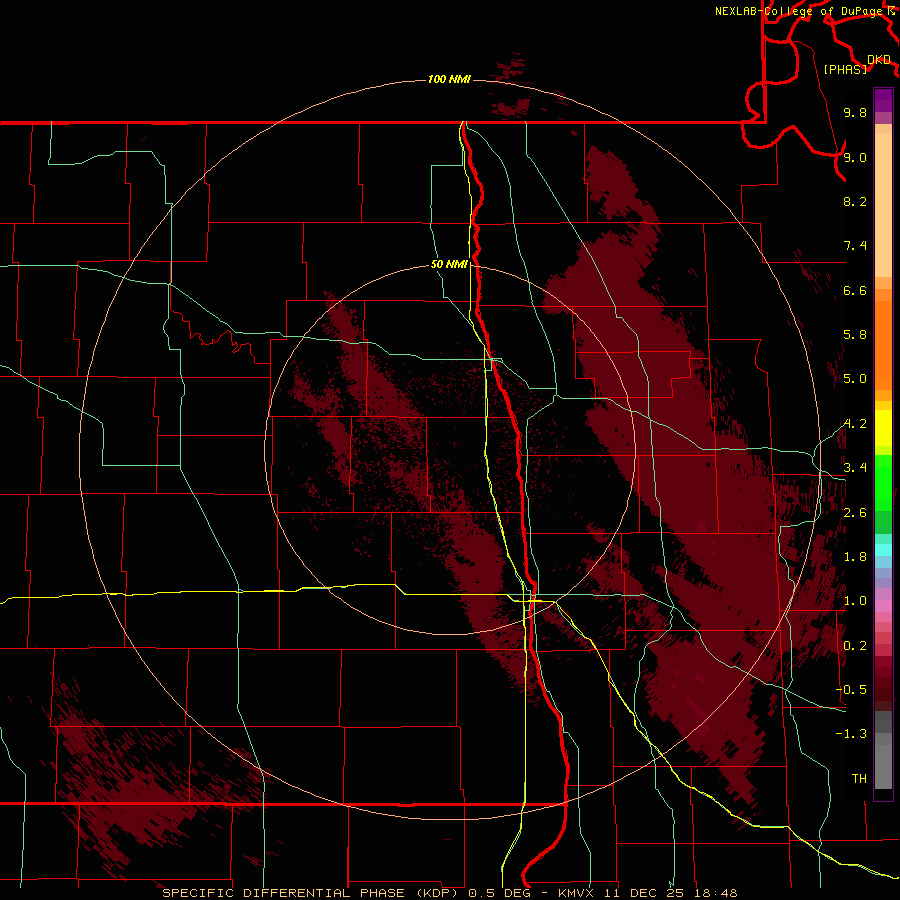Click the 18:48 timestamp in the caption
900x900 pixels.
click(x=715, y=893)
